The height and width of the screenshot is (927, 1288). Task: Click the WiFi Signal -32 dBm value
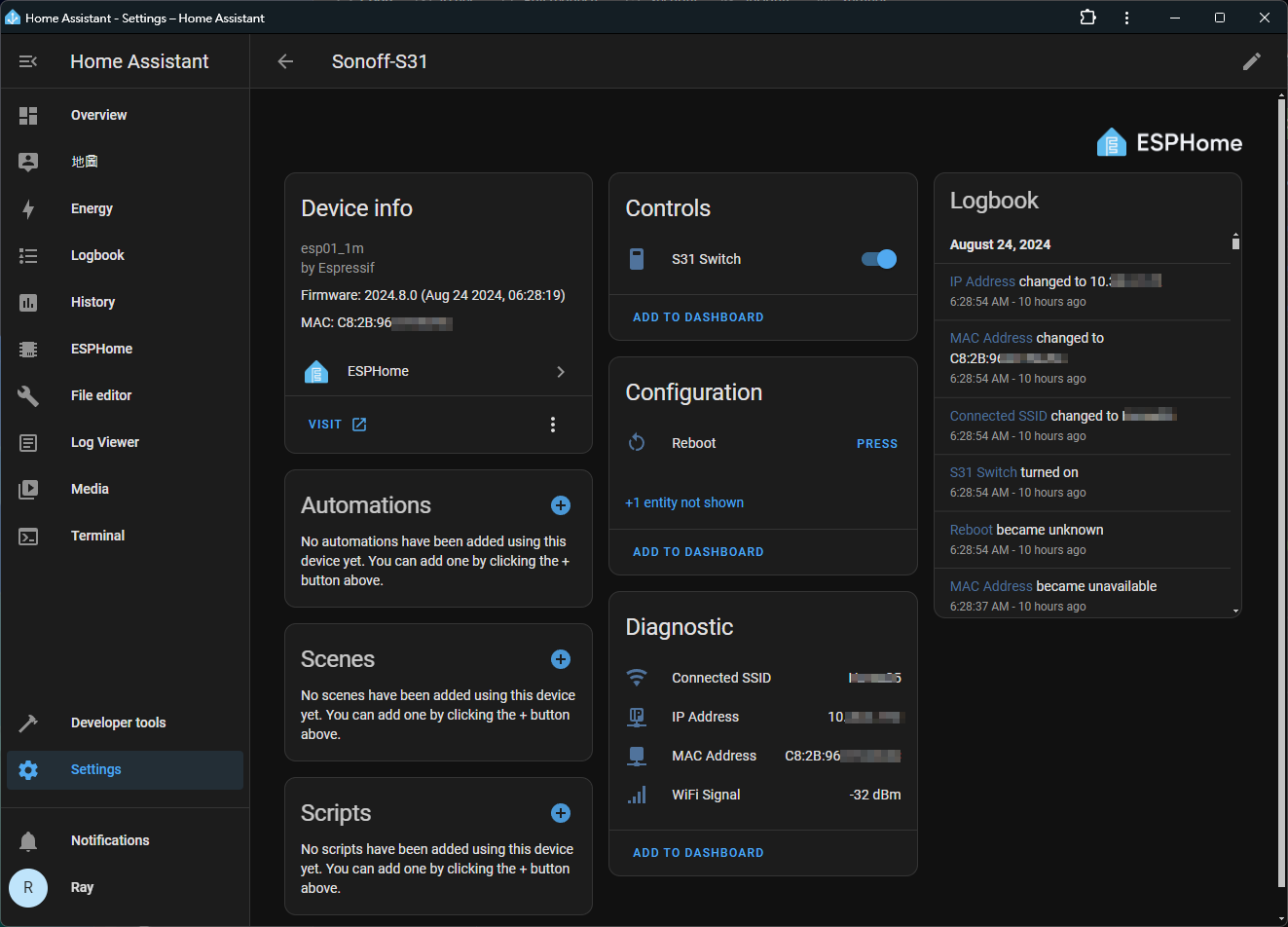(x=875, y=795)
